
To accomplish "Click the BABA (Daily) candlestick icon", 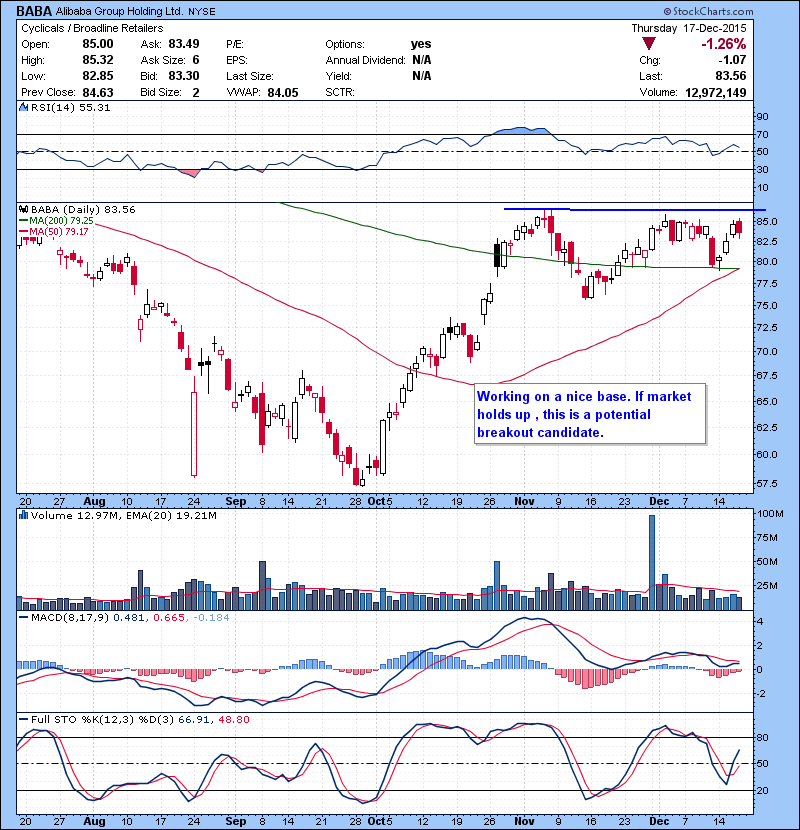I will (23, 209).
